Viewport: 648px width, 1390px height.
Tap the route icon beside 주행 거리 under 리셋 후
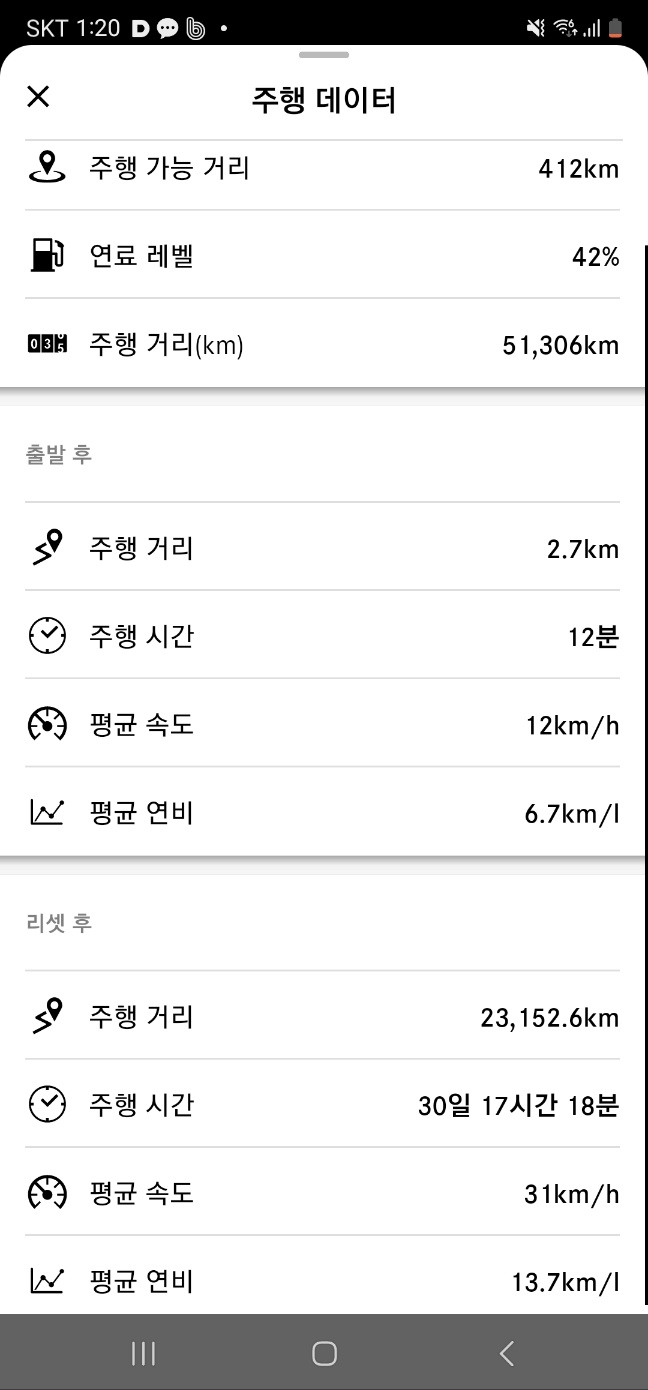46,1016
